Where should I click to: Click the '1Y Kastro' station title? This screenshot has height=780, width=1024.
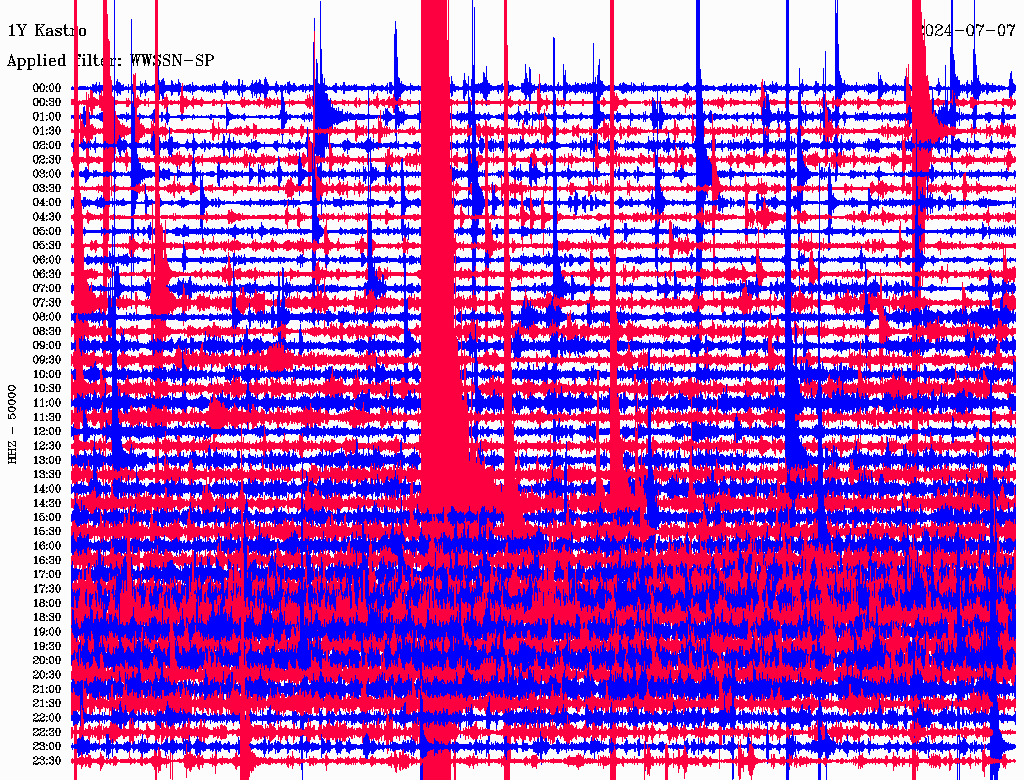pyautogui.click(x=46, y=30)
